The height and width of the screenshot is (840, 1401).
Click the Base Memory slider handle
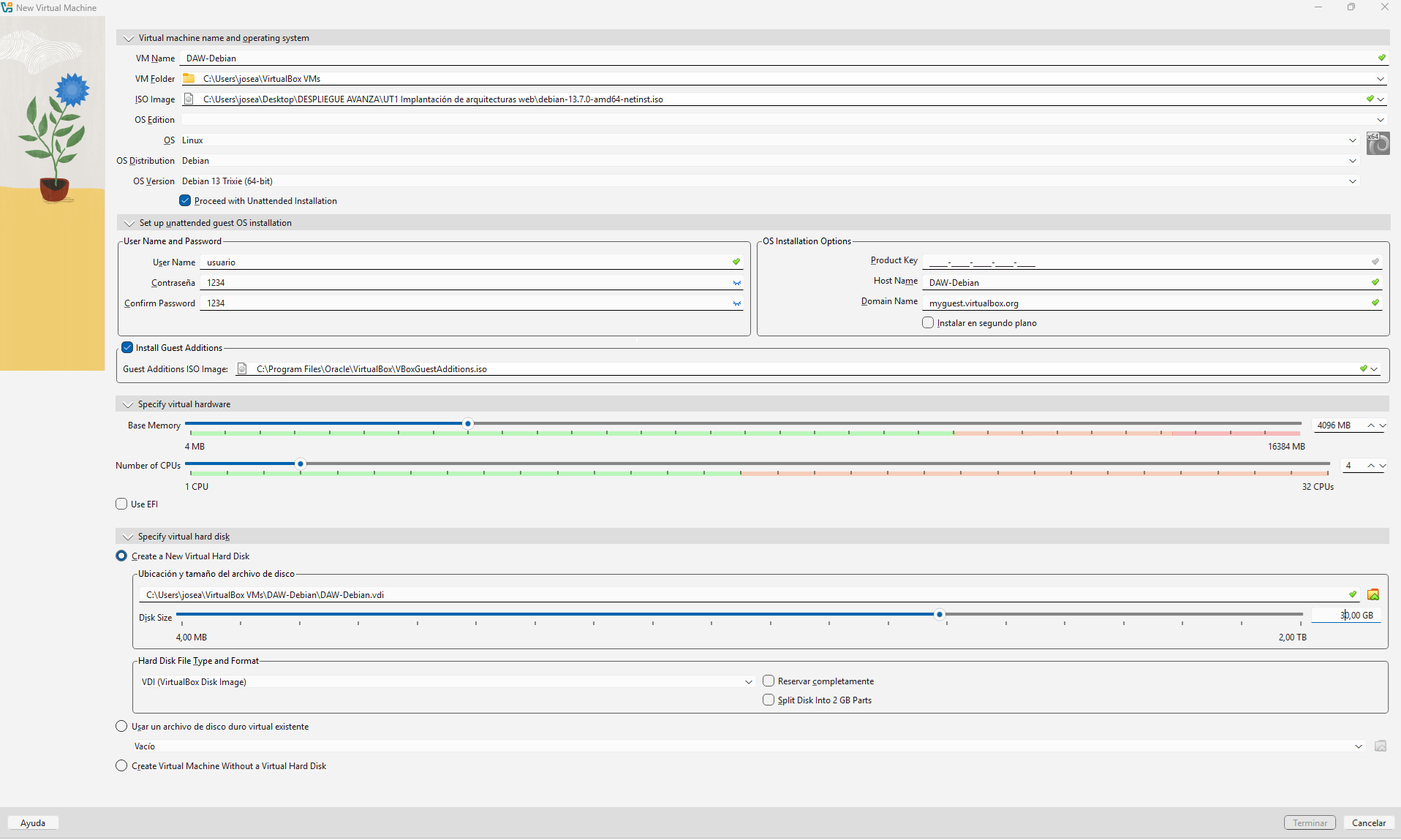coord(468,423)
